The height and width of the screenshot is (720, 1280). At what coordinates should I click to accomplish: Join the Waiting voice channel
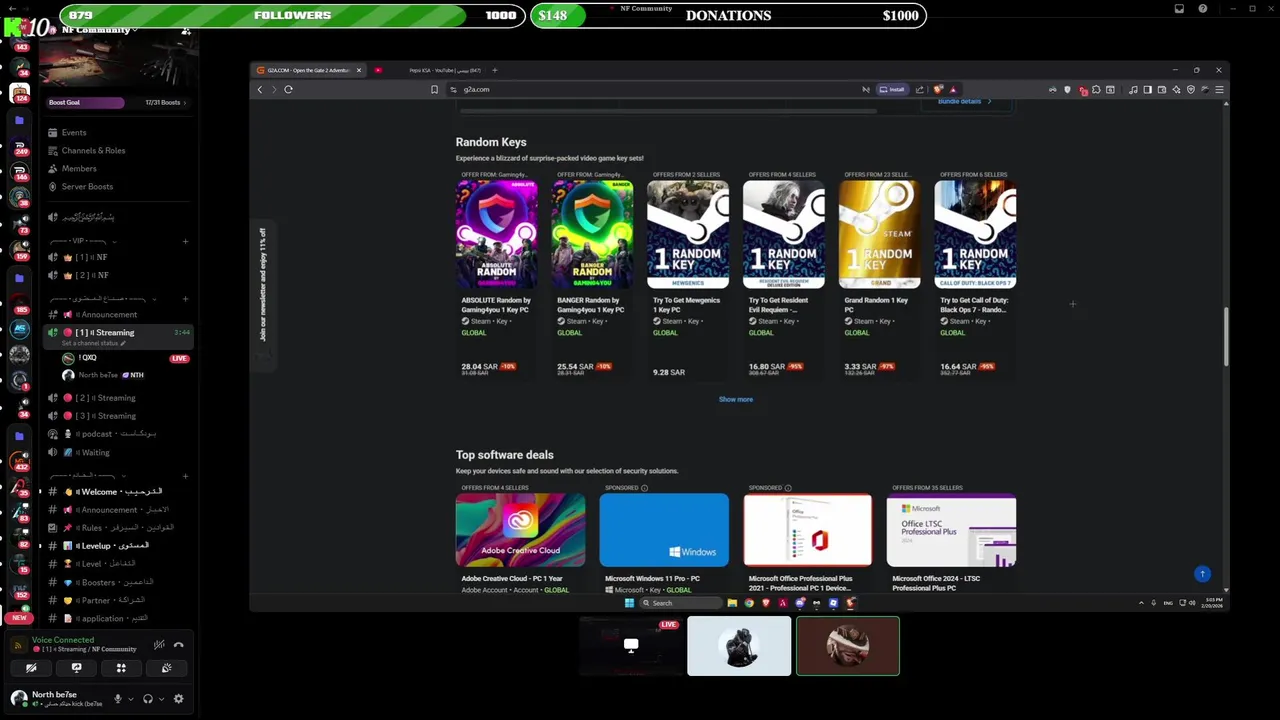coord(118,453)
